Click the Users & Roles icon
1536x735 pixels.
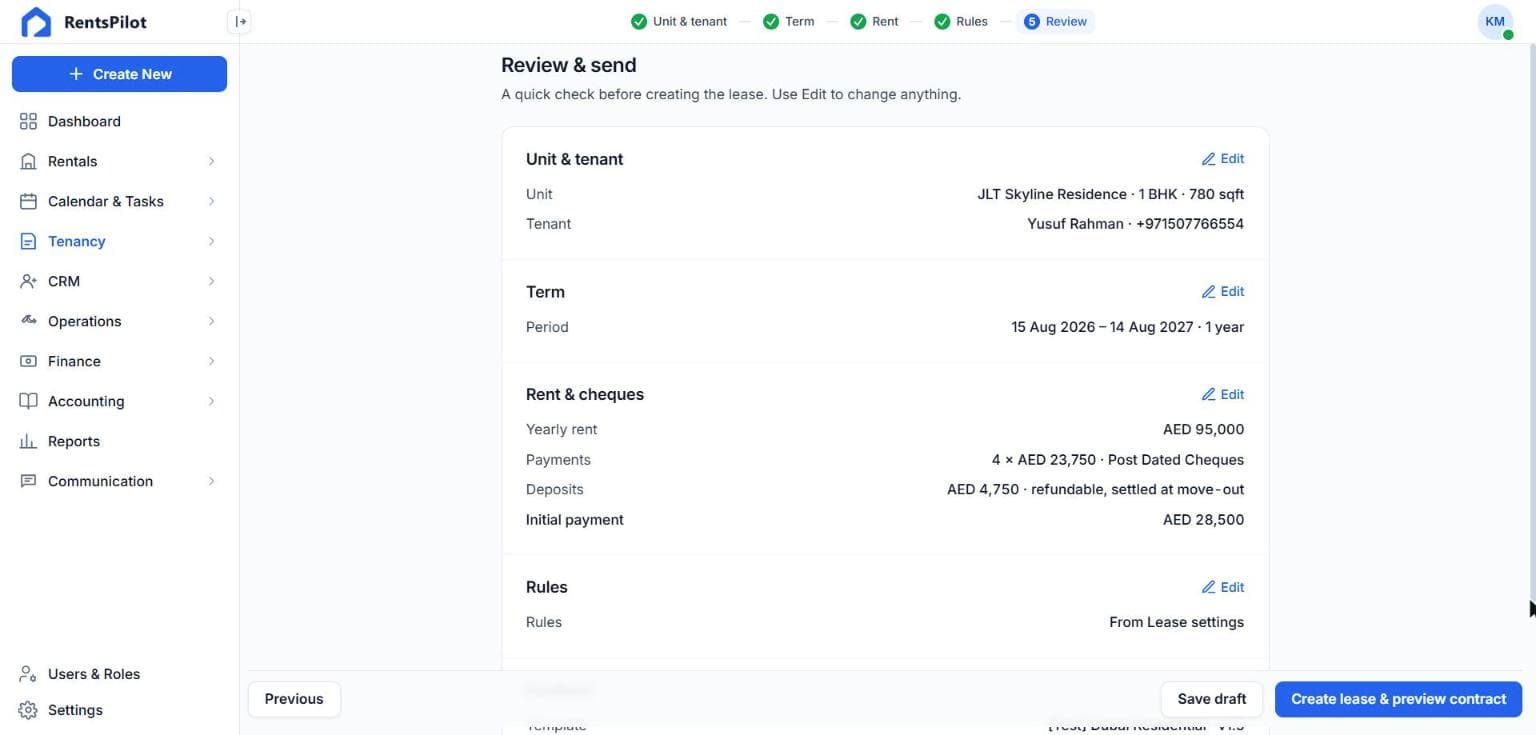pos(28,674)
